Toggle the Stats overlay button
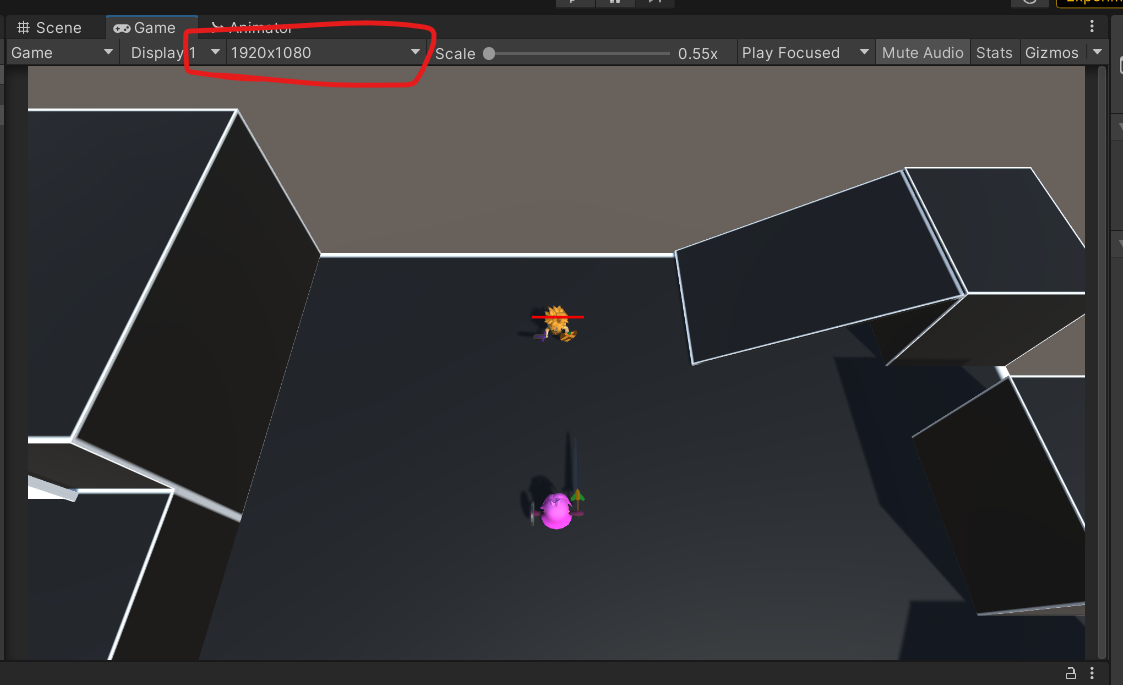 click(x=994, y=53)
